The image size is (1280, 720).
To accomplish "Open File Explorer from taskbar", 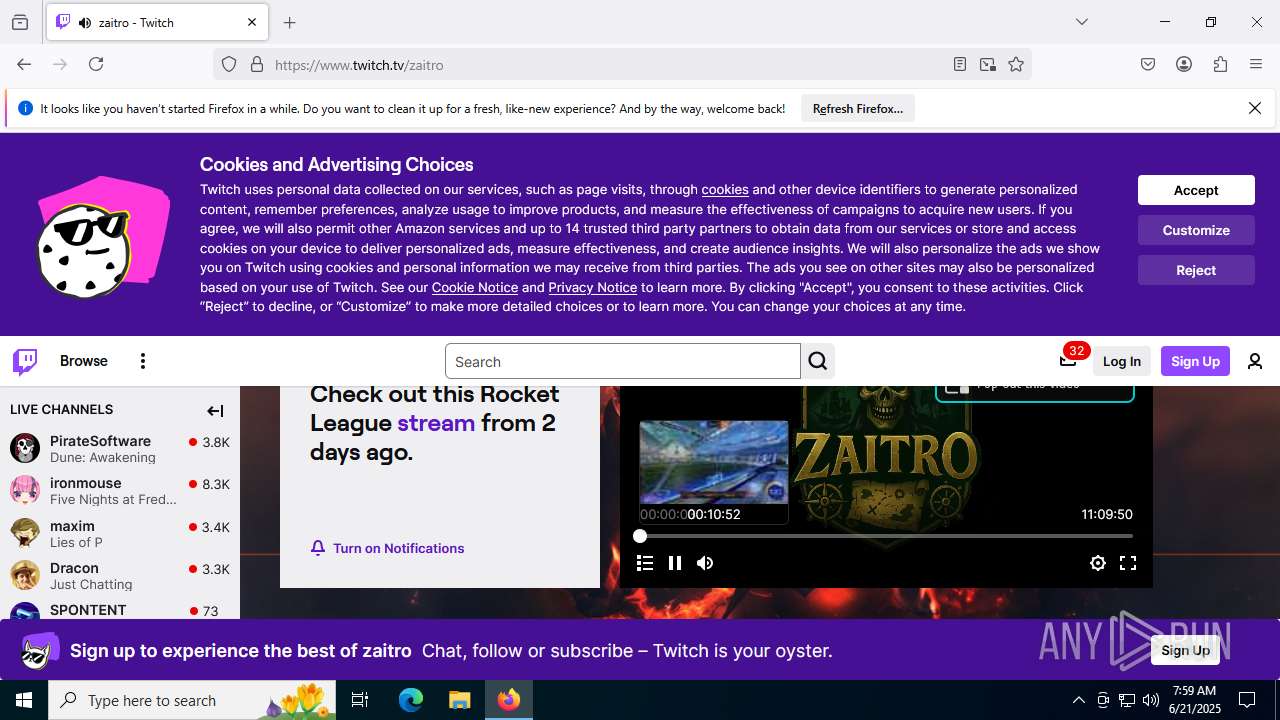I will pyautogui.click(x=459, y=700).
